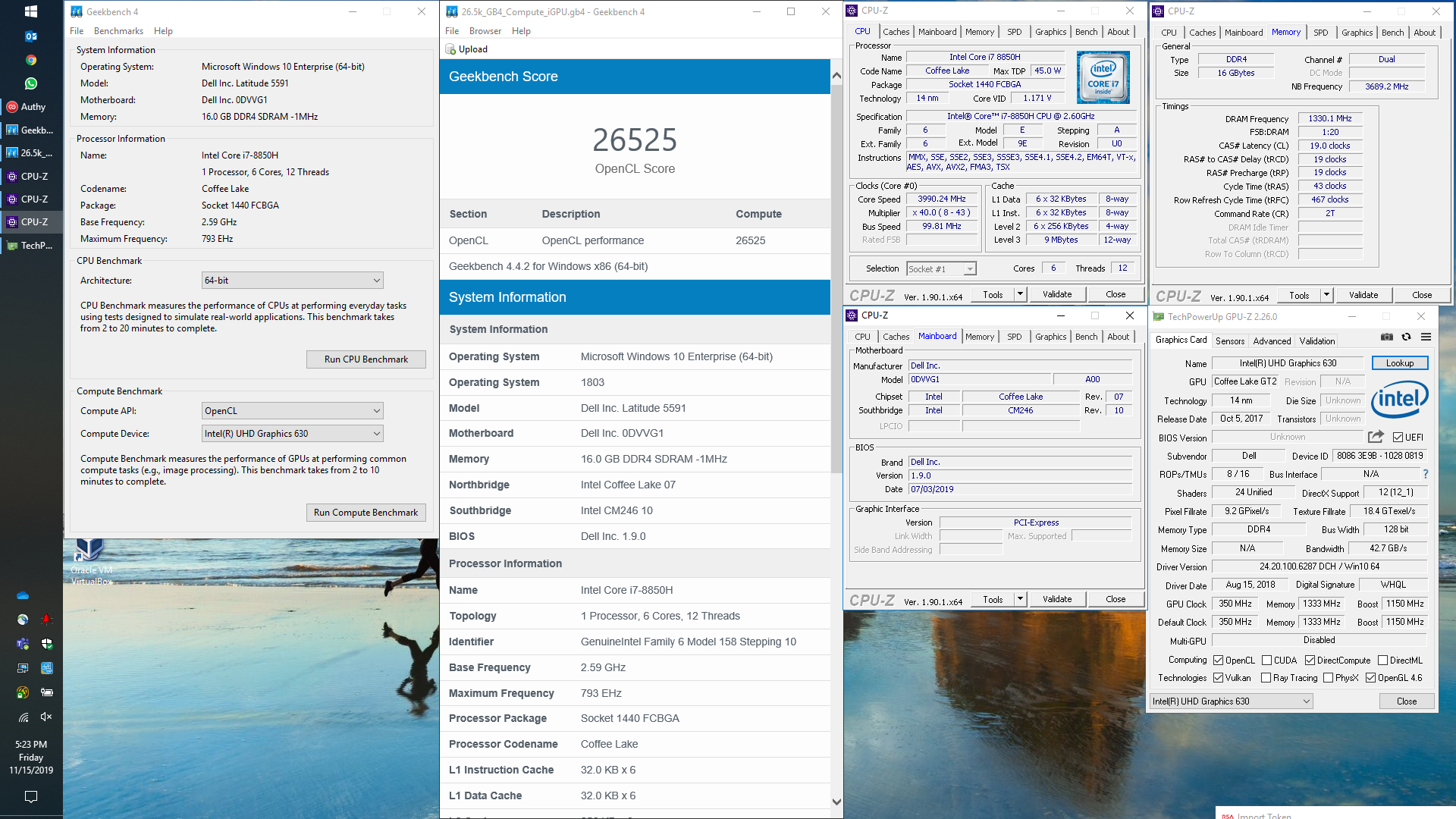Image resolution: width=1456 pixels, height=819 pixels.
Task: Click the Bus Interface question mark in GPU-Z
Action: [x=1426, y=474]
